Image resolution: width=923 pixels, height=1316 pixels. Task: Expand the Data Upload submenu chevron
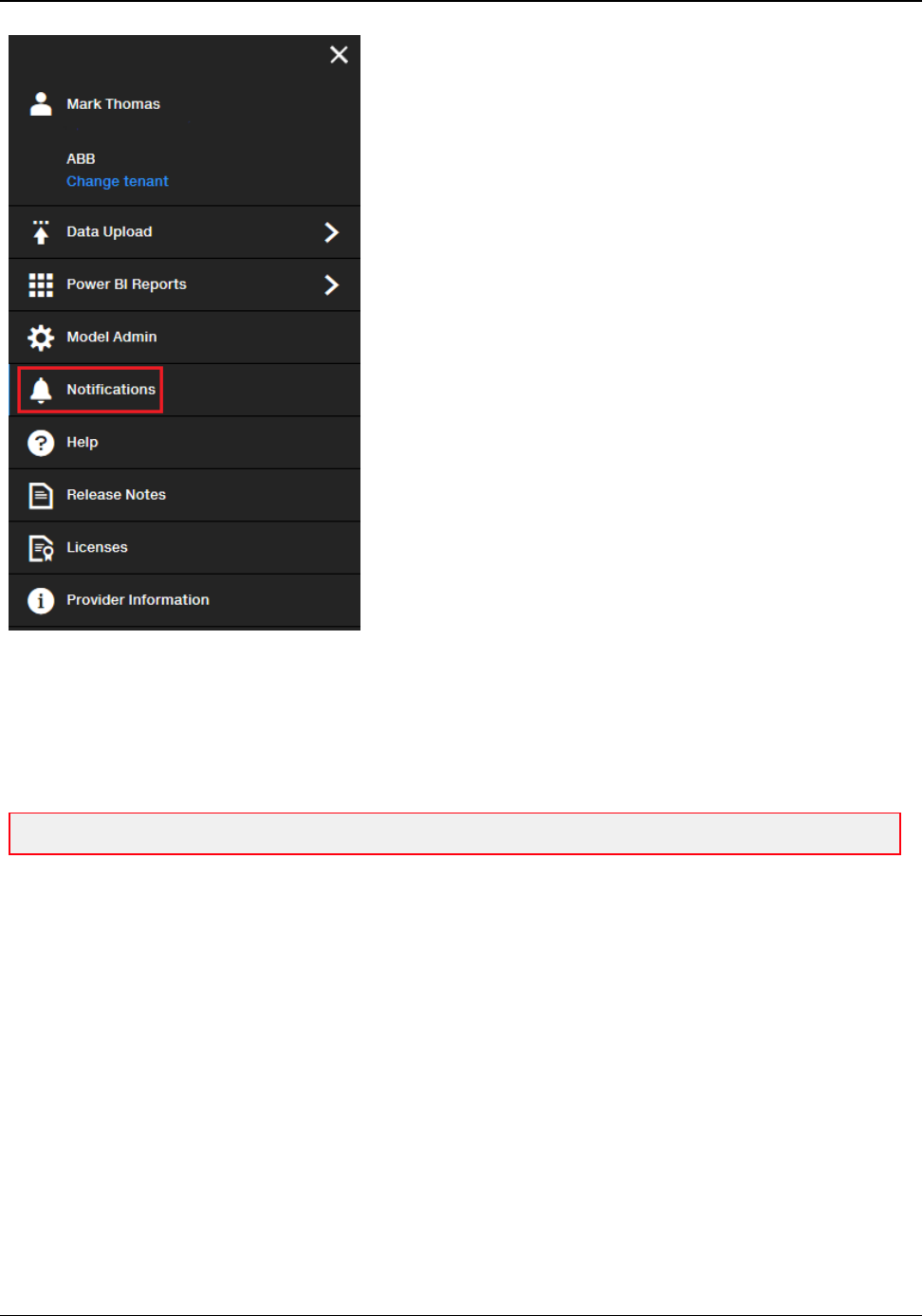pos(331,232)
